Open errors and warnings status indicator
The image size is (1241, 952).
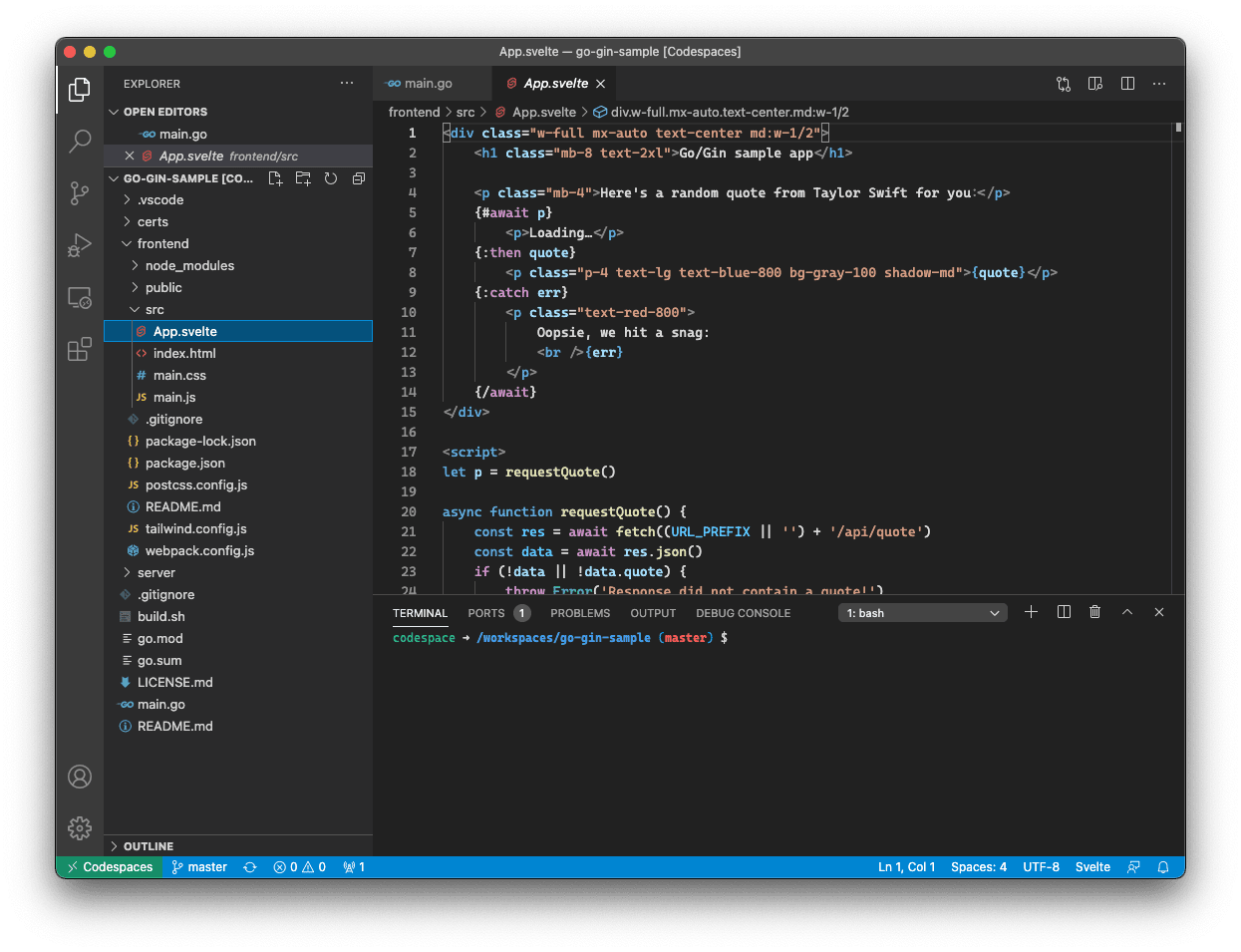(300, 867)
